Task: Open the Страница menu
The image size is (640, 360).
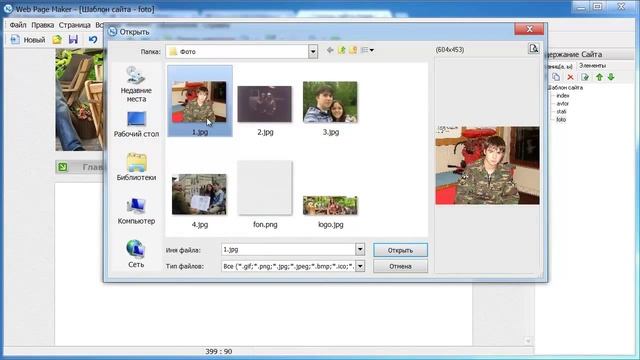Action: click(74, 25)
